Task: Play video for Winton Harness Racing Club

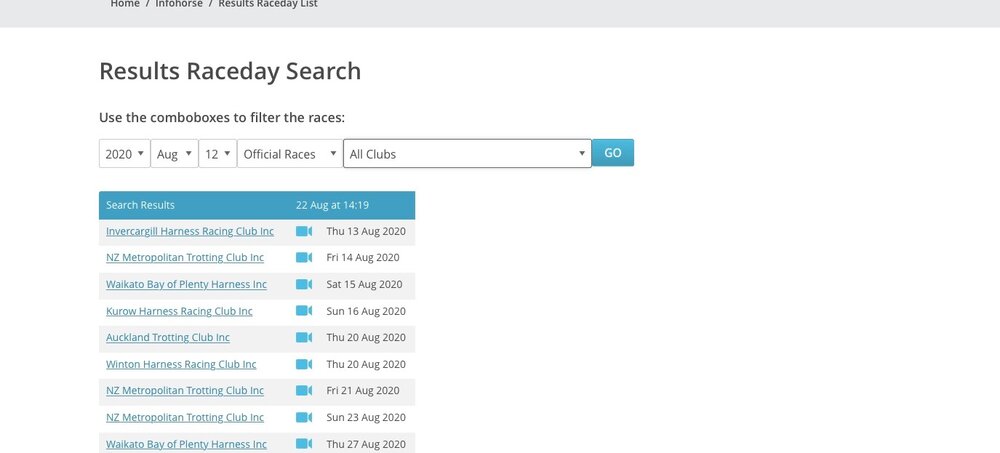Action: point(304,364)
